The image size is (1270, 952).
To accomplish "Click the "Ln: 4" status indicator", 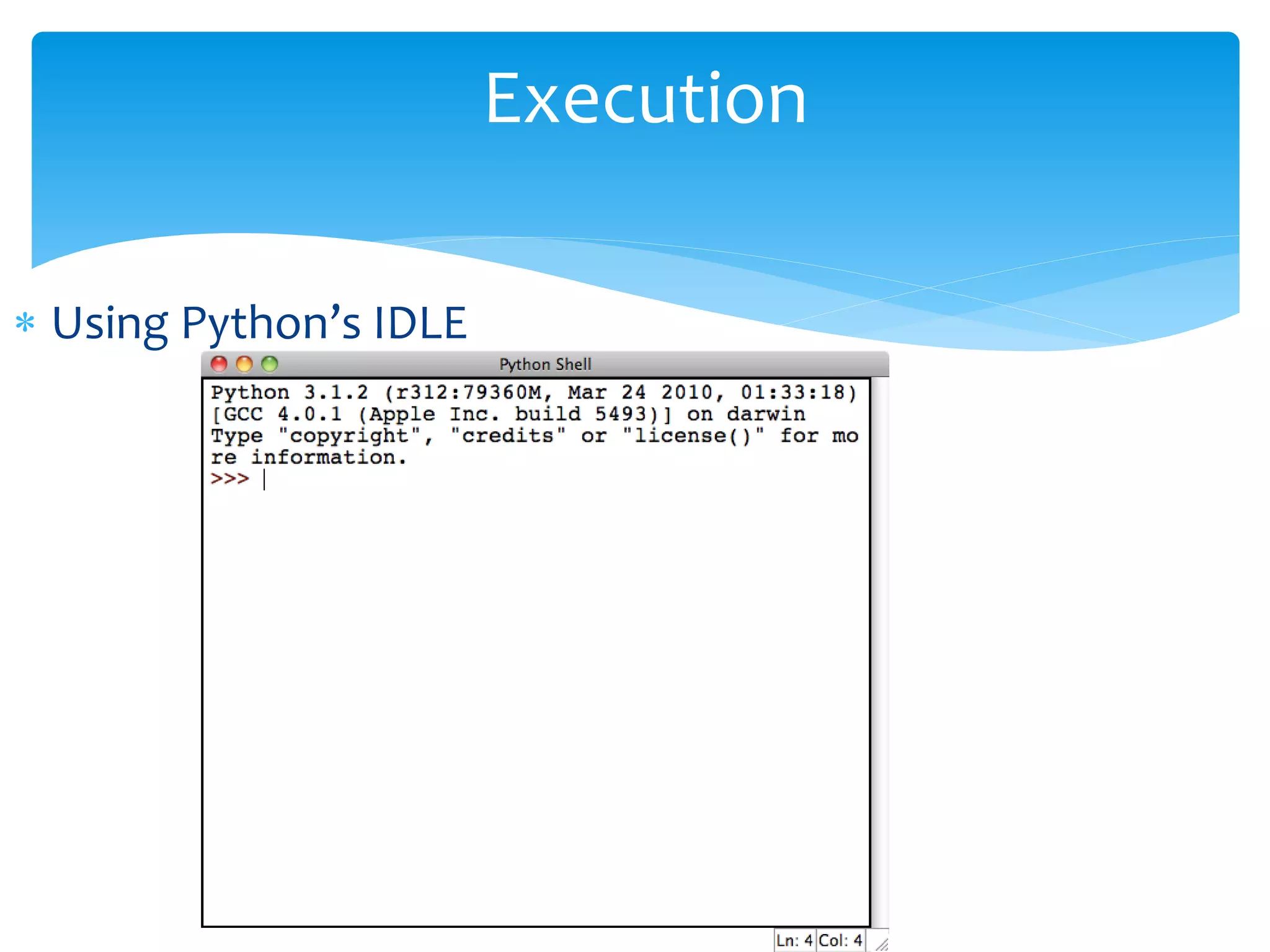I will (794, 940).
